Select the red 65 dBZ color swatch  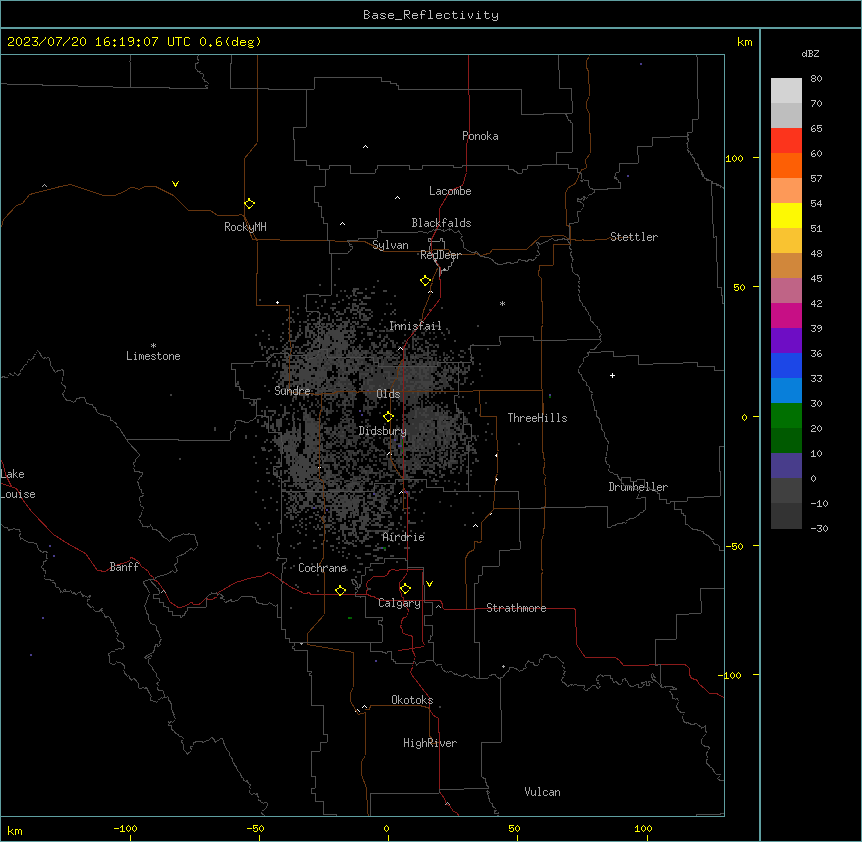click(786, 140)
